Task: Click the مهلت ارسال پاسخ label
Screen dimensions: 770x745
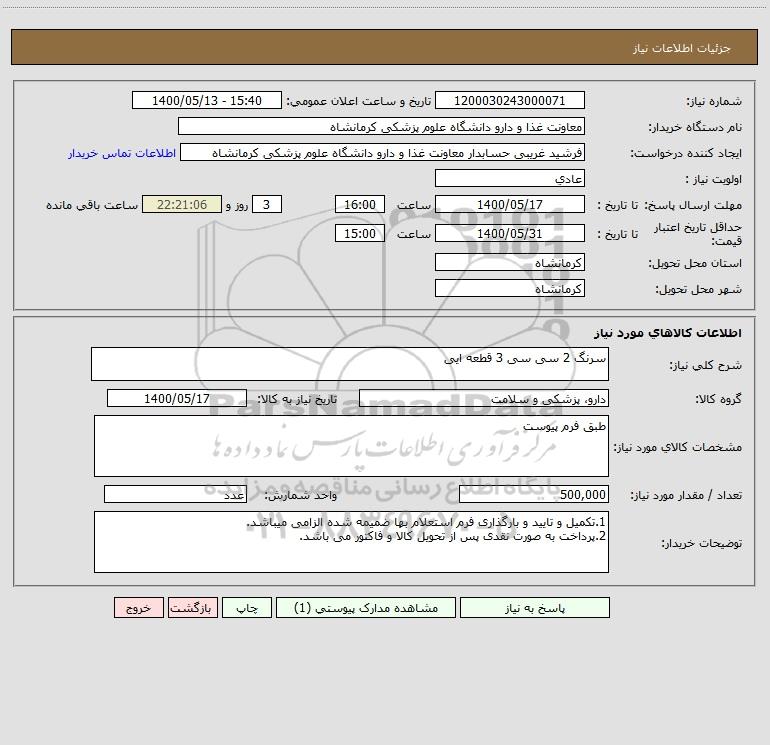Action: [x=692, y=205]
